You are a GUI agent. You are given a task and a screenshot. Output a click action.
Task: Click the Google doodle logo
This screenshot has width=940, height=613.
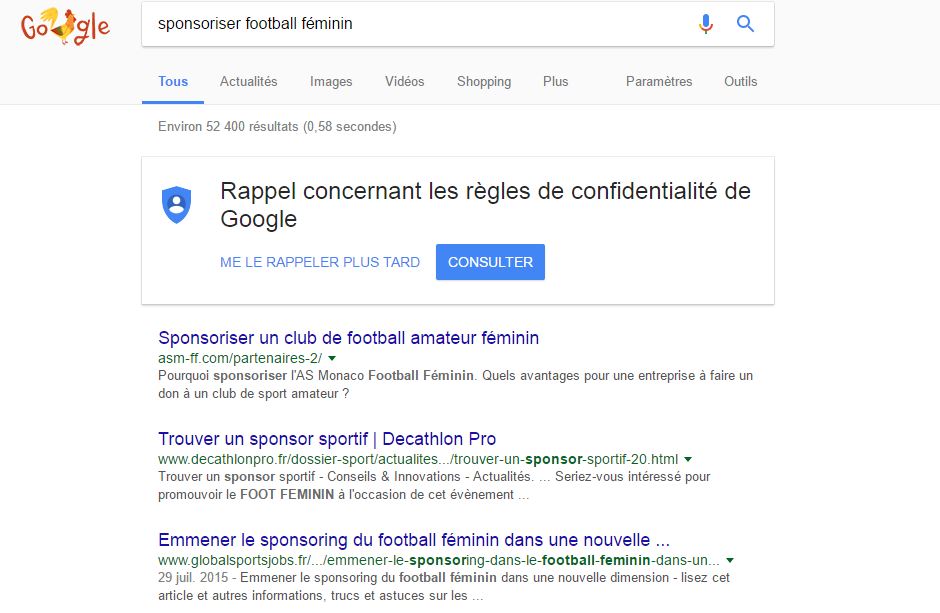tap(65, 26)
